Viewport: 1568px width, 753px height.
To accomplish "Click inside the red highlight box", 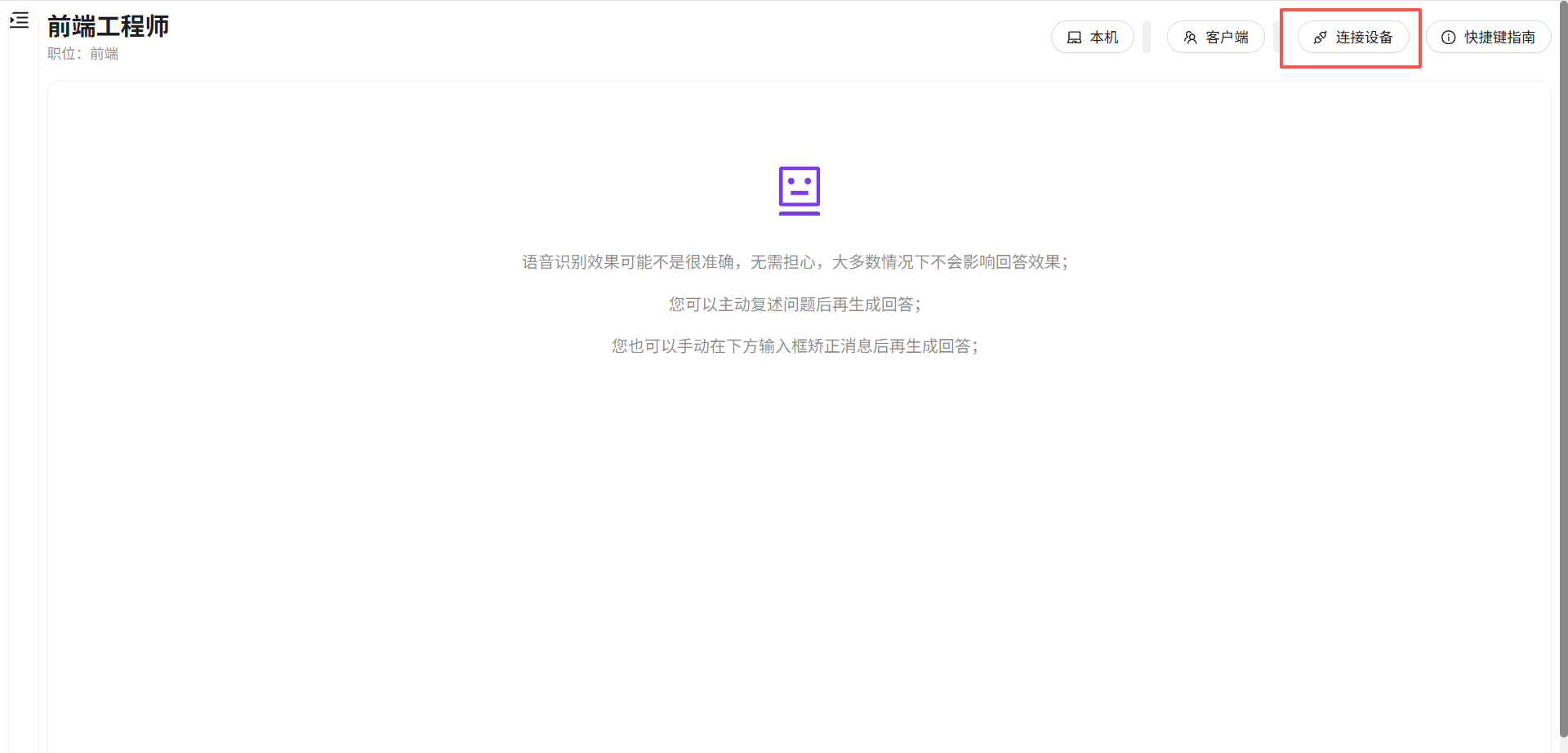I will 1351,38.
